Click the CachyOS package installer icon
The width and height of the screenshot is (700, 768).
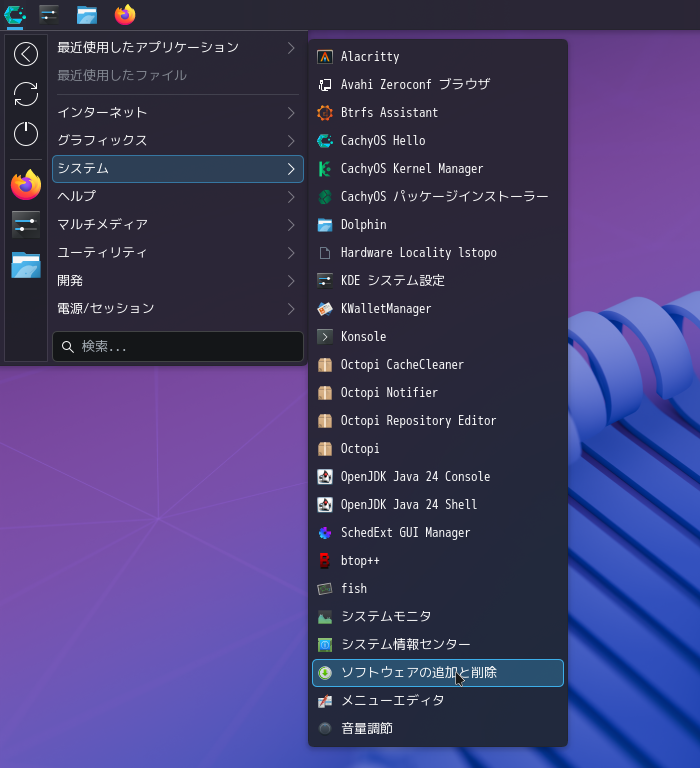coord(325,197)
